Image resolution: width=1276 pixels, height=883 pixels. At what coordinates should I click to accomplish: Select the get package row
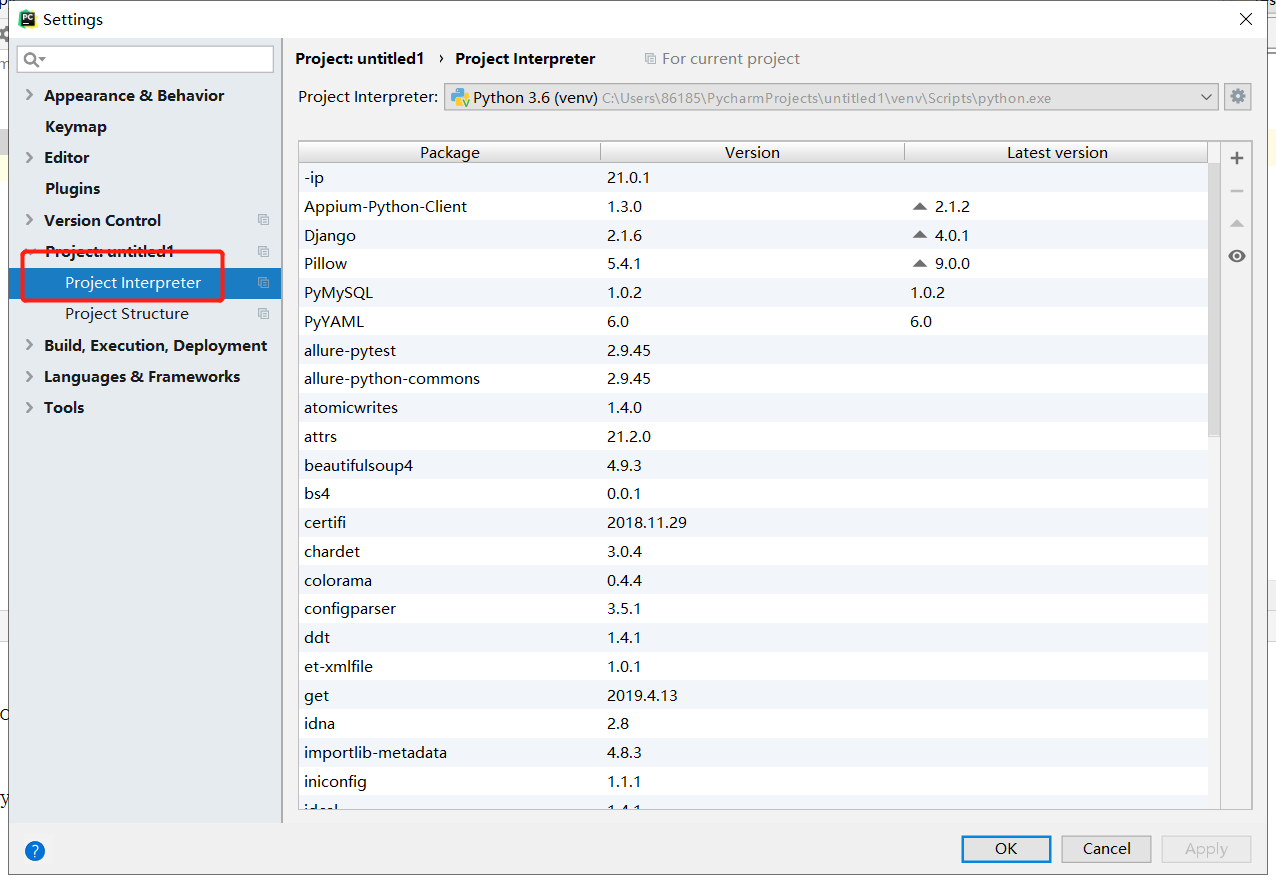click(753, 695)
